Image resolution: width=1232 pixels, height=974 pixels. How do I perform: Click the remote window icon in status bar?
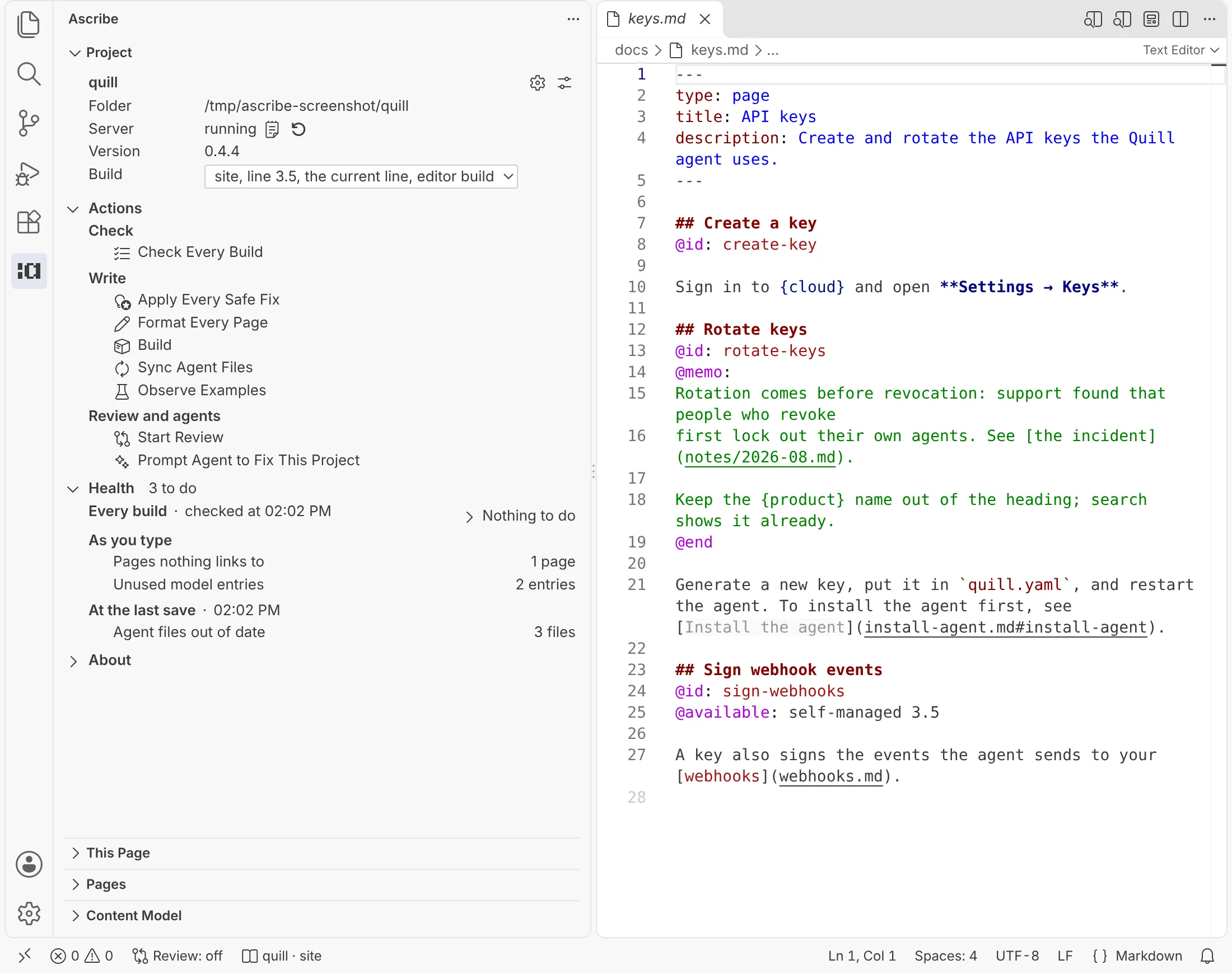click(25, 956)
